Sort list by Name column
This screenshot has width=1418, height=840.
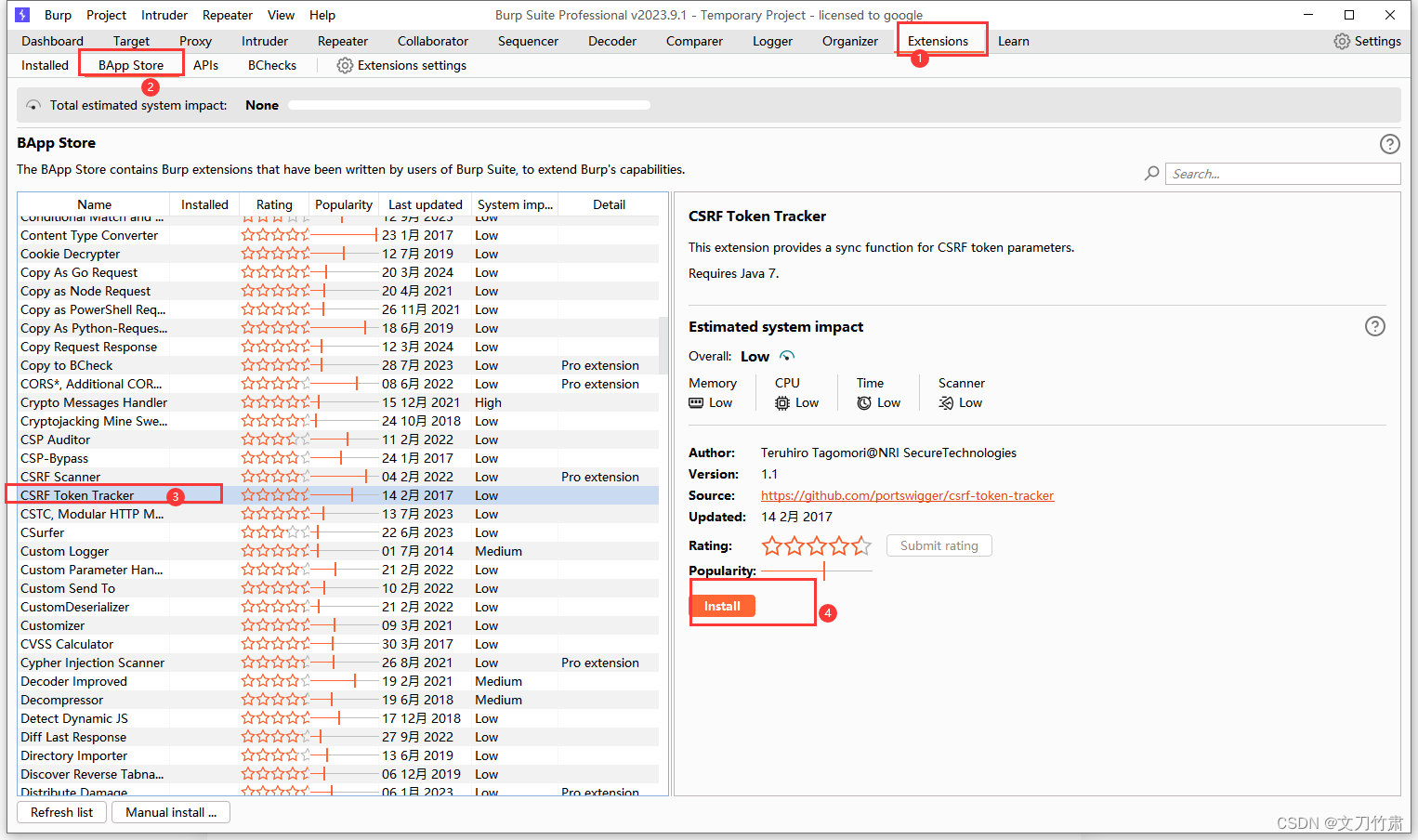[x=94, y=204]
